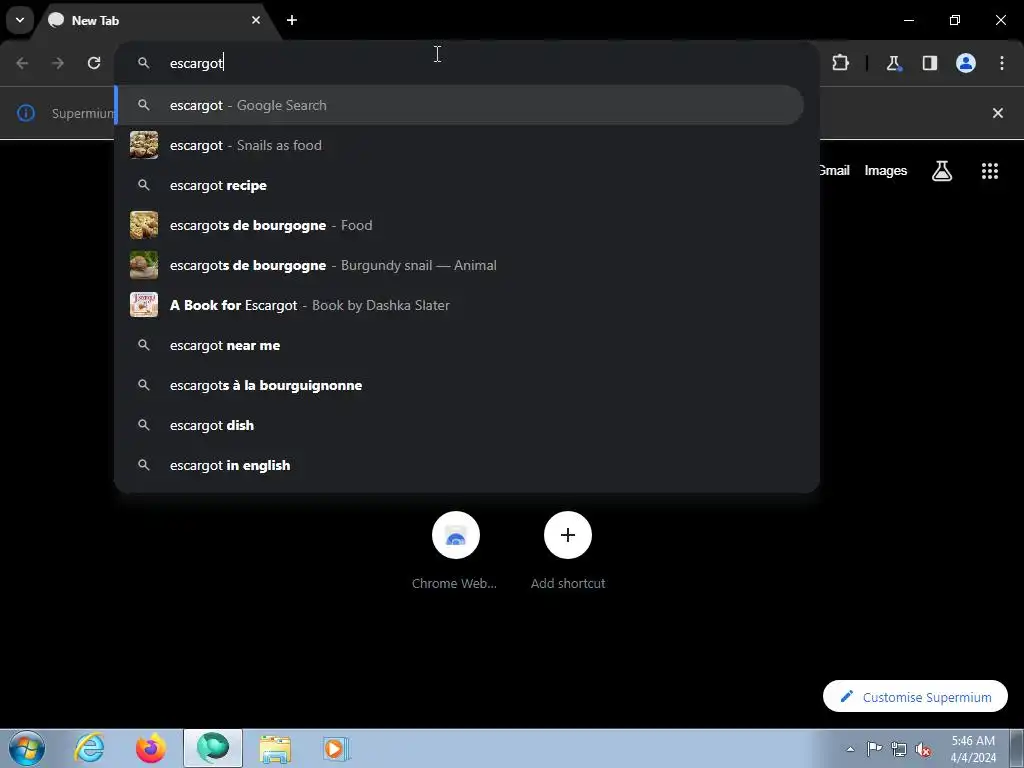Click the escargots de bourgogne Food thumbnail
This screenshot has height=768, width=1024.
144,225
